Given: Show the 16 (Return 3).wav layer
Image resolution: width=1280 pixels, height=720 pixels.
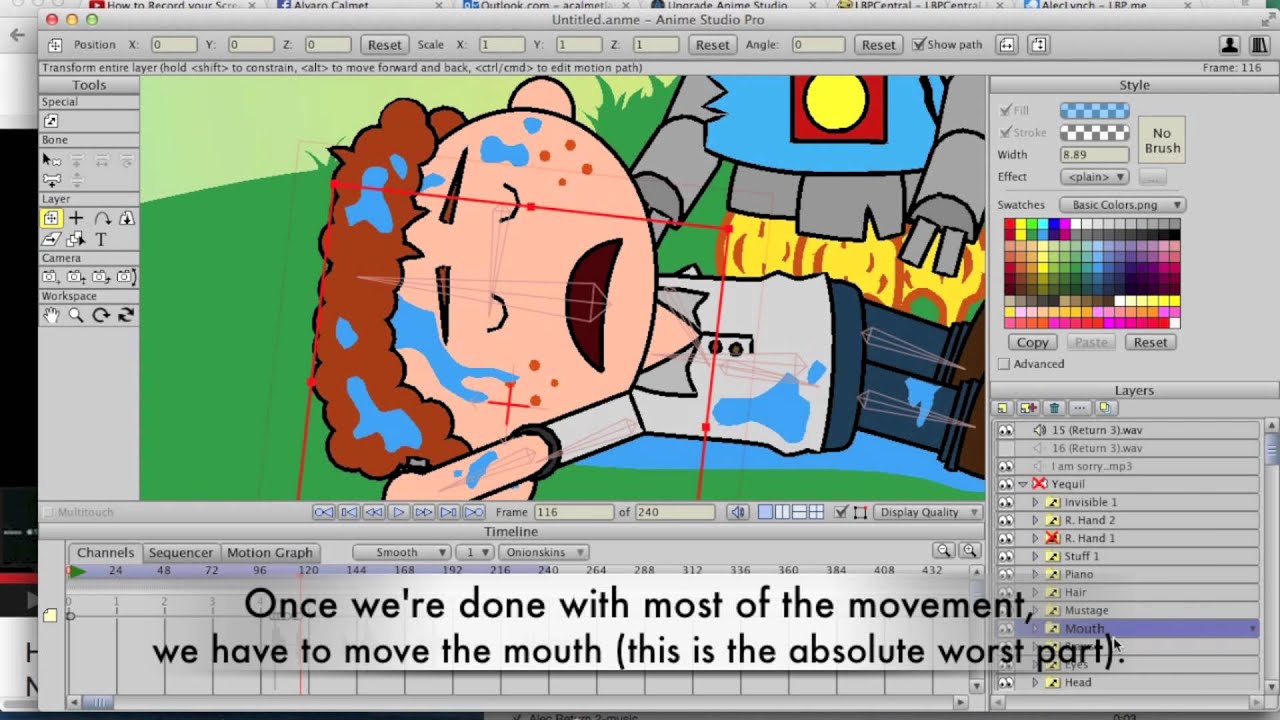Looking at the screenshot, I should click(1006, 448).
